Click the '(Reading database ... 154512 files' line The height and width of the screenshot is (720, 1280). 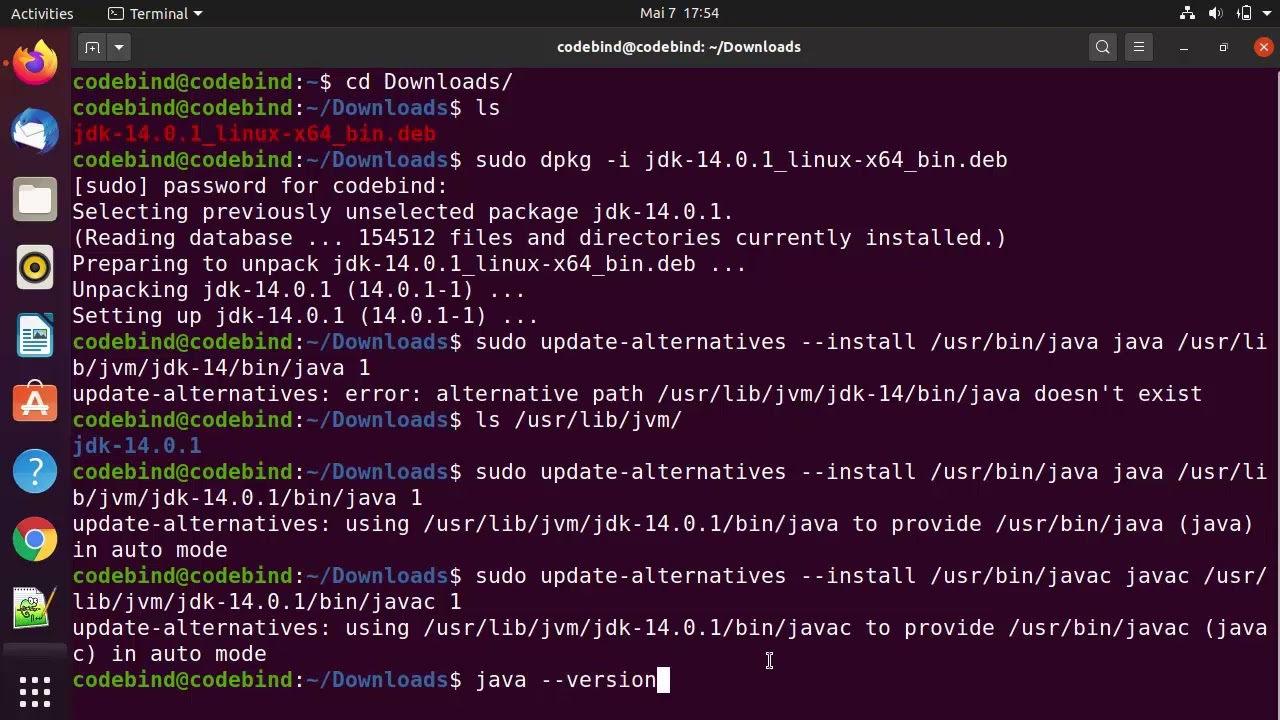[x=539, y=238]
